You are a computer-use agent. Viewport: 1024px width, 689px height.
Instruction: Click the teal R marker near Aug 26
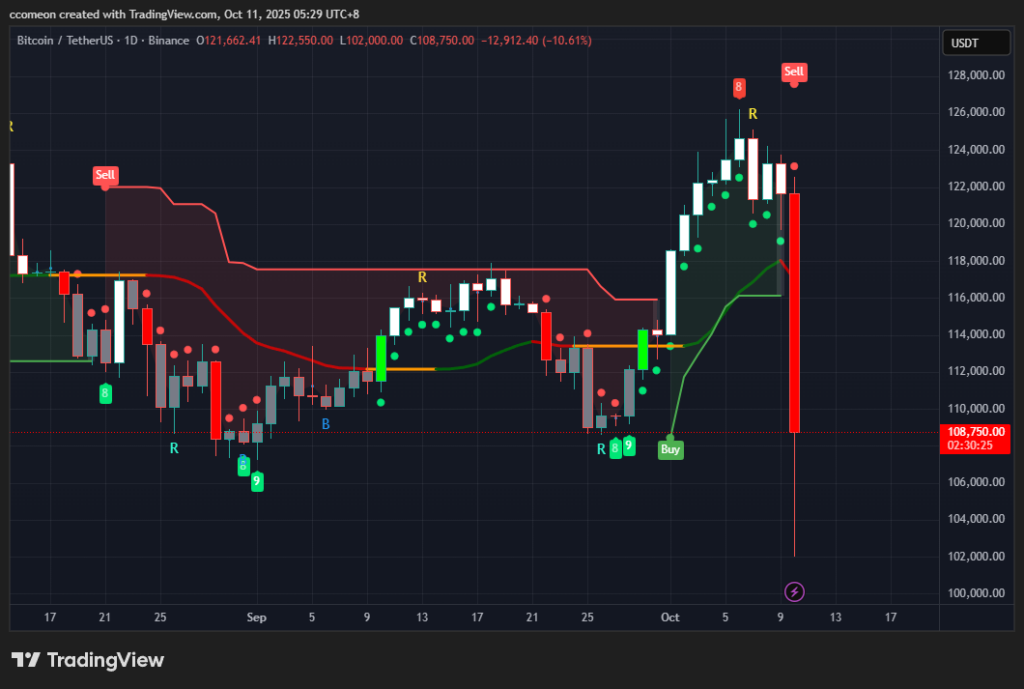(174, 449)
